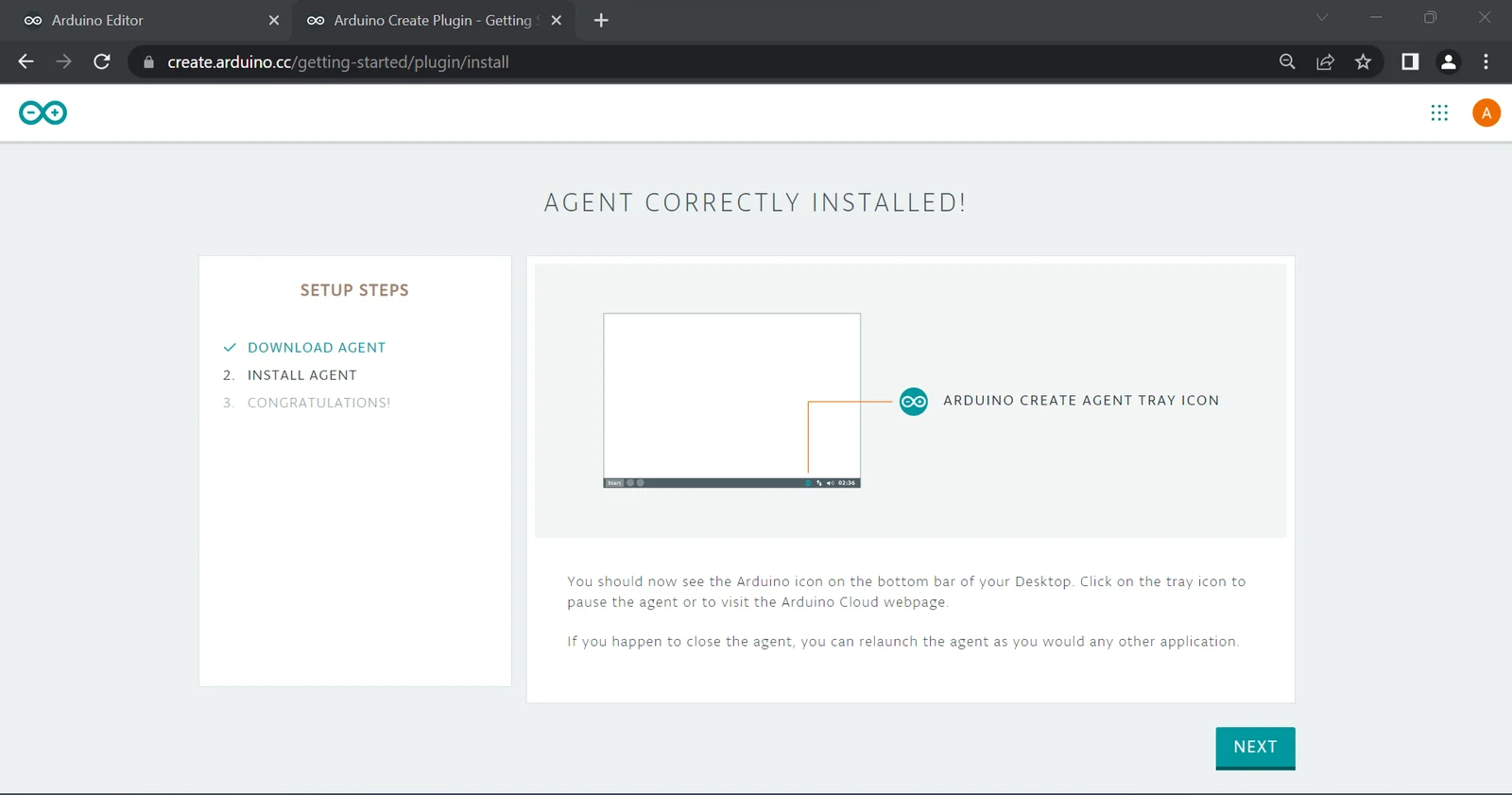The image size is (1512, 795).
Task: Click the paragraph starting 'You should now see'
Action: coord(906,592)
